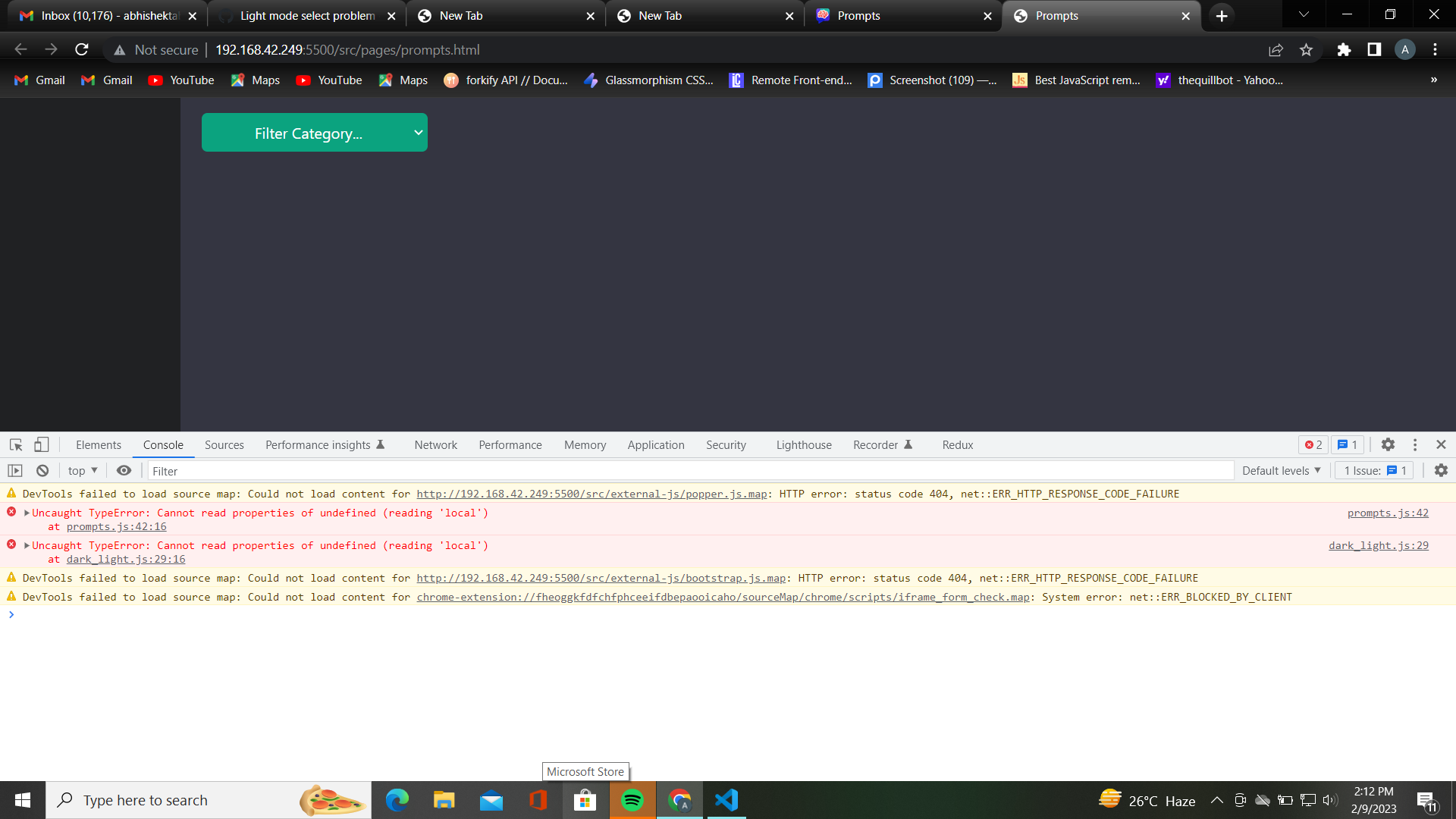Open the Default levels dropdown

(x=1281, y=470)
